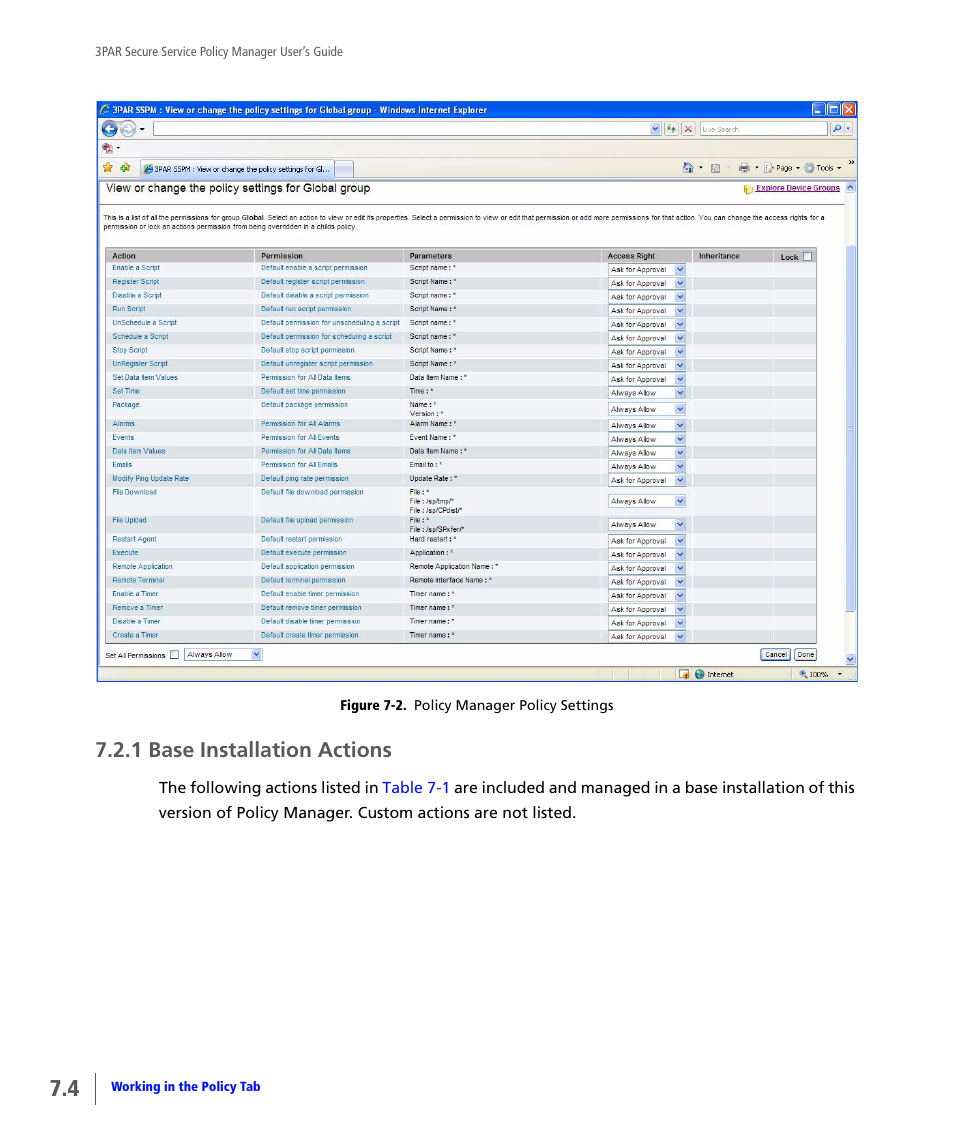Click the zoom magnifier in status bar
This screenshot has height=1145, width=954.
[x=803, y=674]
